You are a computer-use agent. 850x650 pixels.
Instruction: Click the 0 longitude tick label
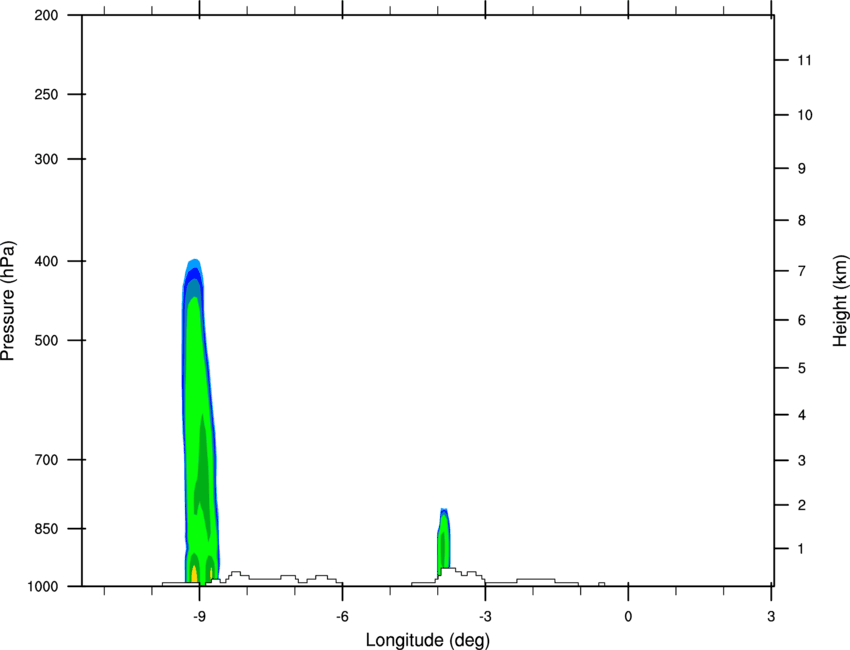coord(628,617)
